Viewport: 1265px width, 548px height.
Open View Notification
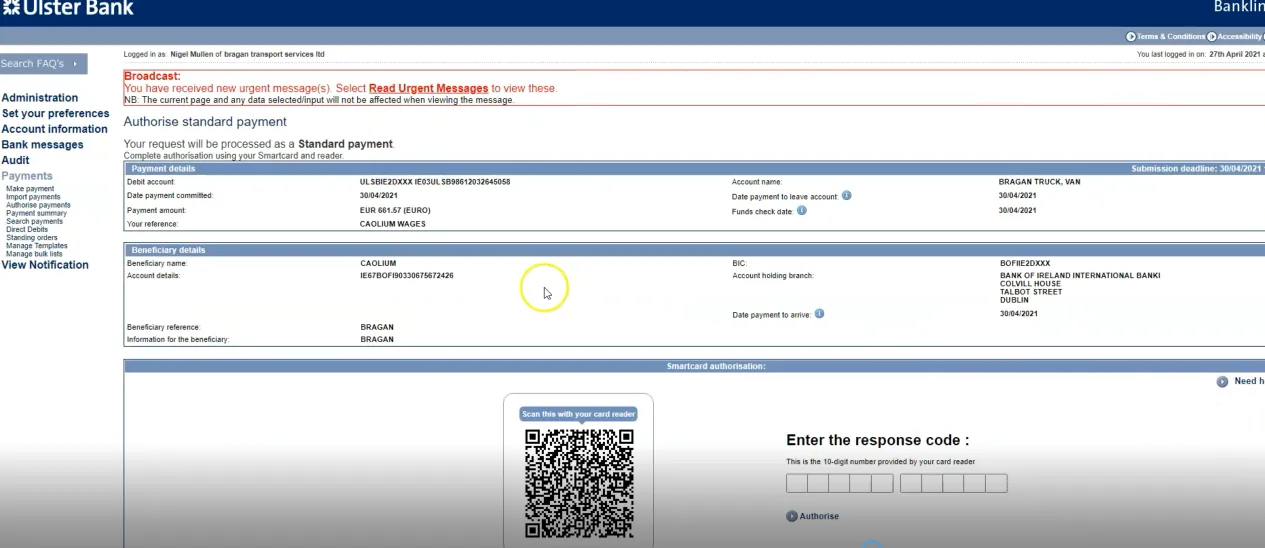45,265
